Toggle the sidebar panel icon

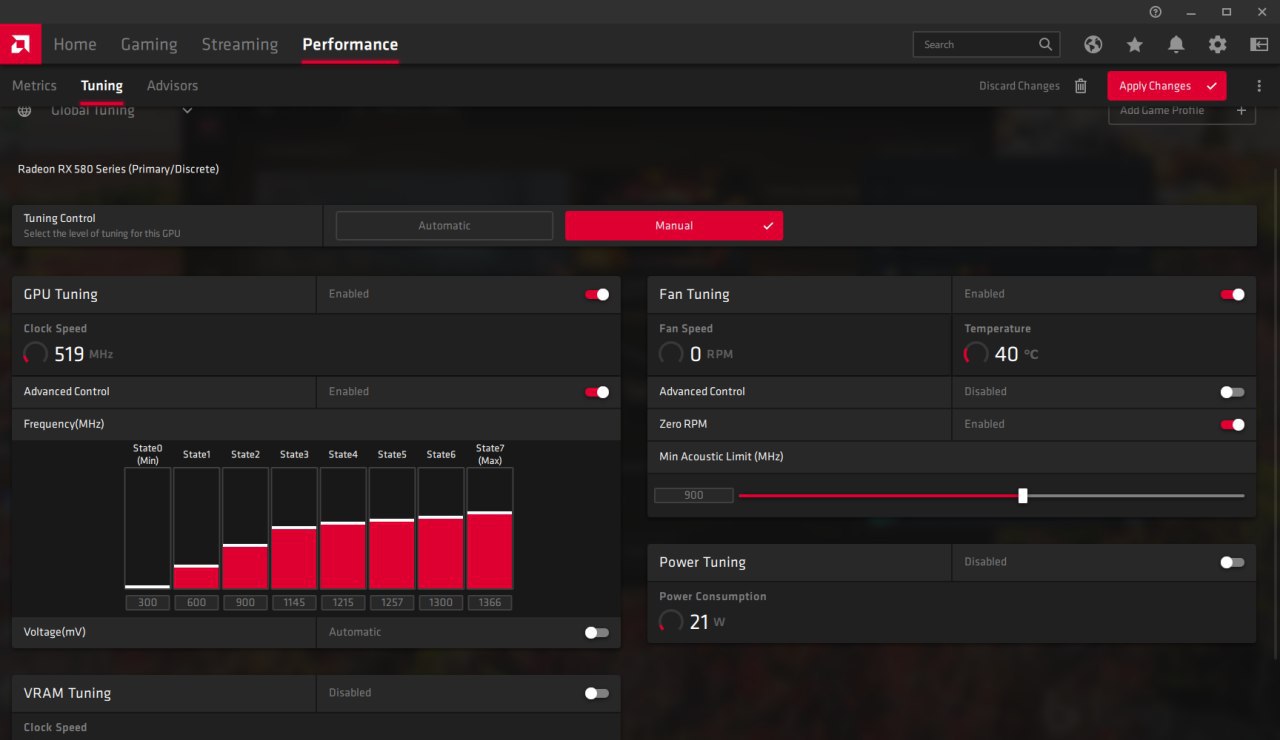(1259, 44)
